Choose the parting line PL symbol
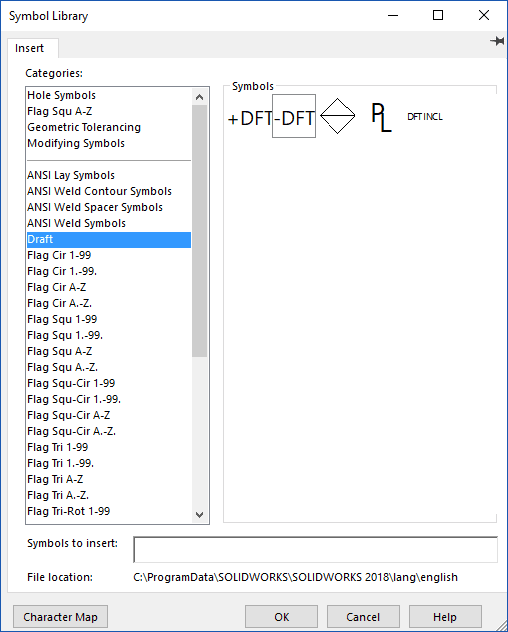This screenshot has width=508, height=632. coord(381,117)
